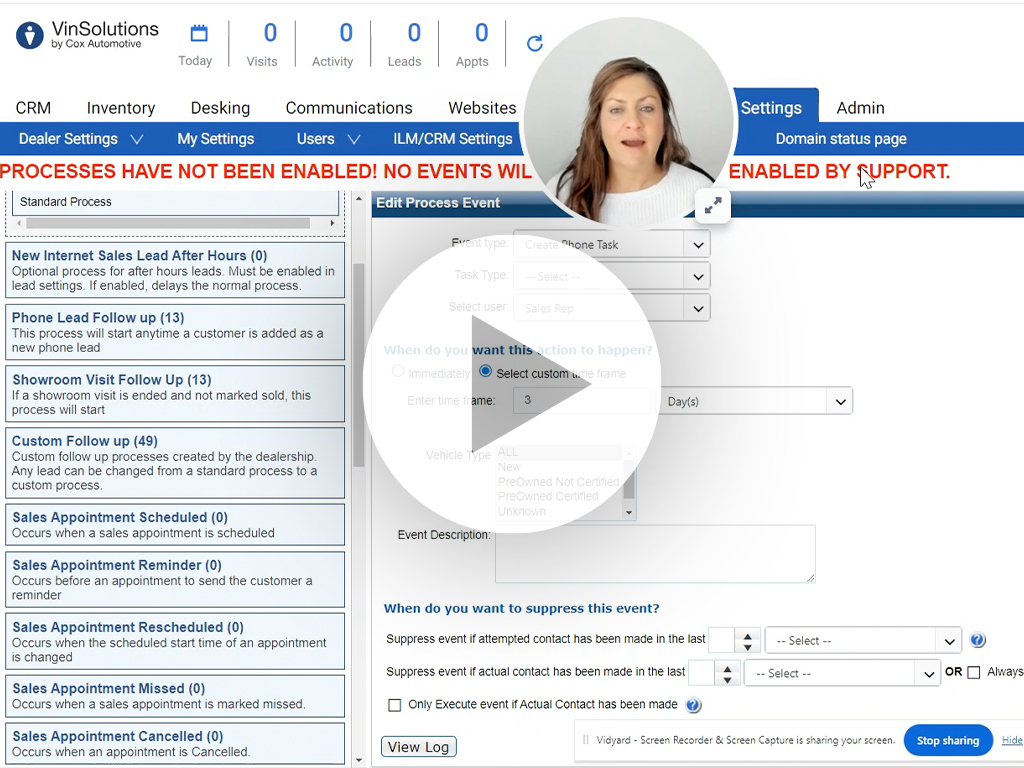This screenshot has width=1024, height=768.
Task: Click the Visits counter at the top
Action: pos(262,43)
